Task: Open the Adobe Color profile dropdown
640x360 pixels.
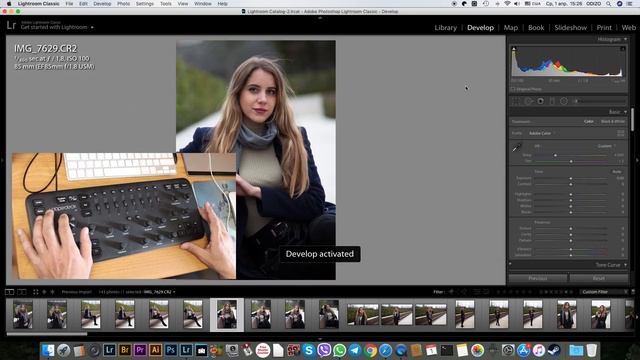Action: tap(541, 133)
